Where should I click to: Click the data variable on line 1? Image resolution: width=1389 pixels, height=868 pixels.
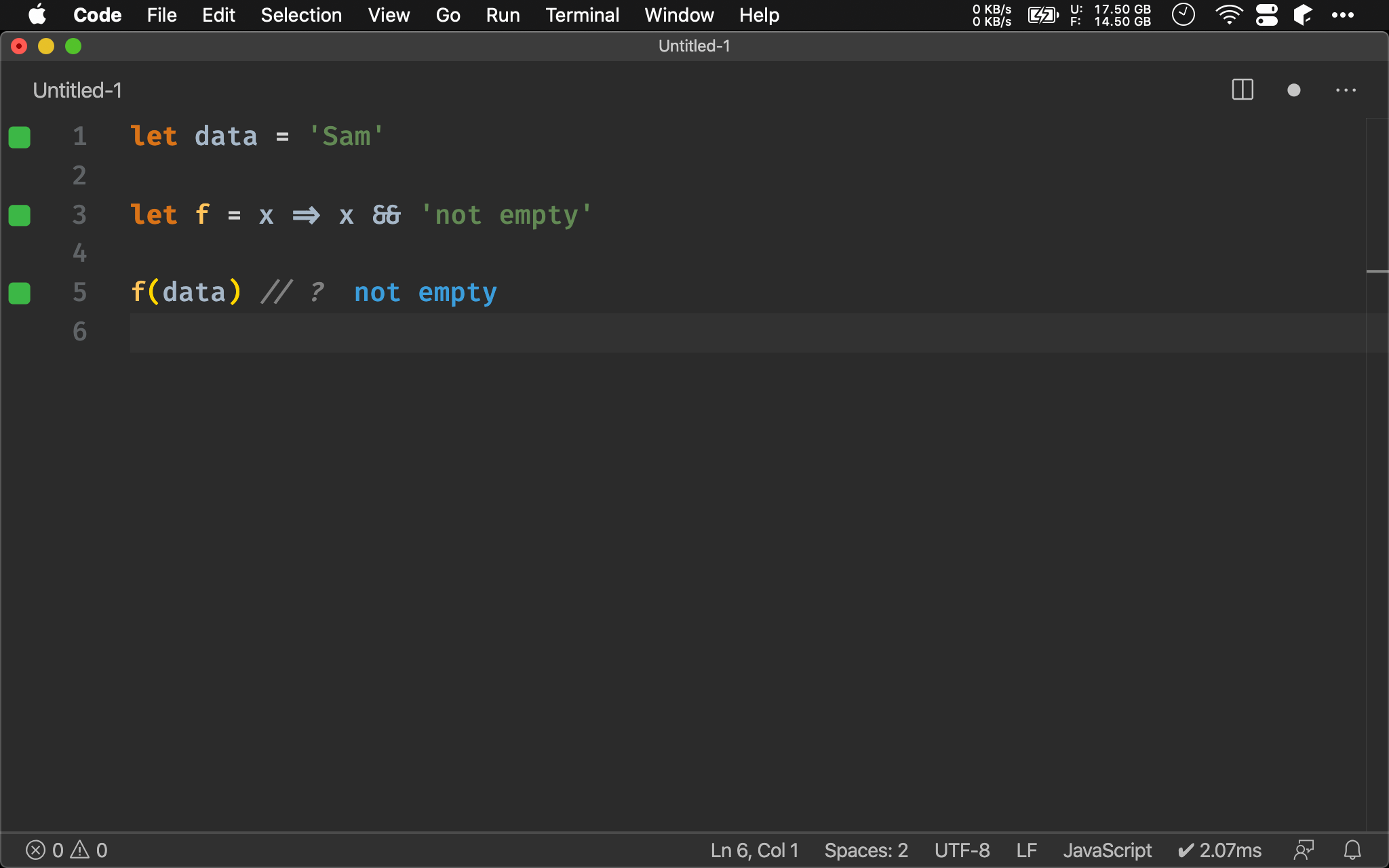coord(226,136)
